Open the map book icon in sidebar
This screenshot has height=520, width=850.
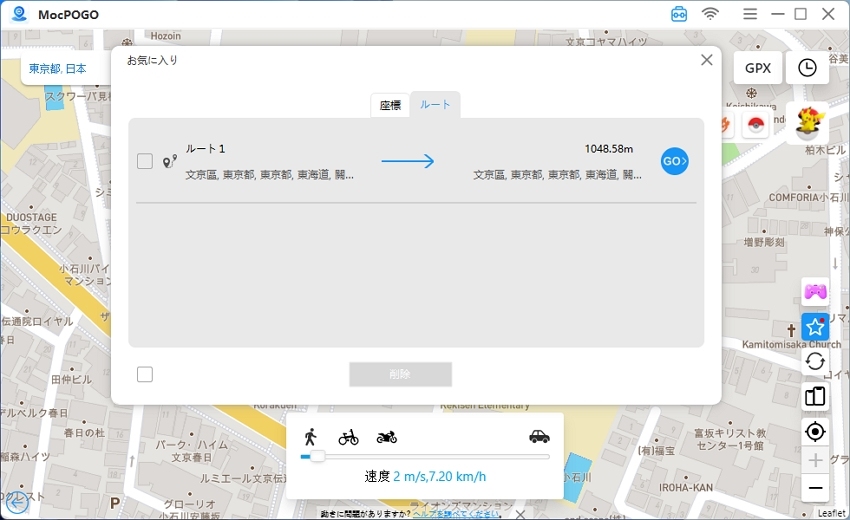coord(815,396)
